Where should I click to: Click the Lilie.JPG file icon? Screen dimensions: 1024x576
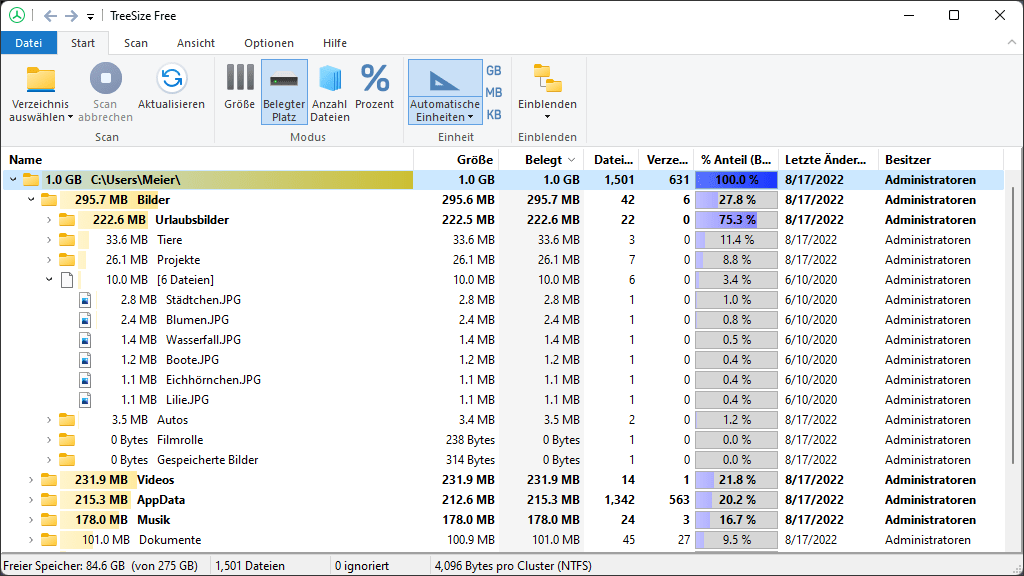[x=85, y=400]
